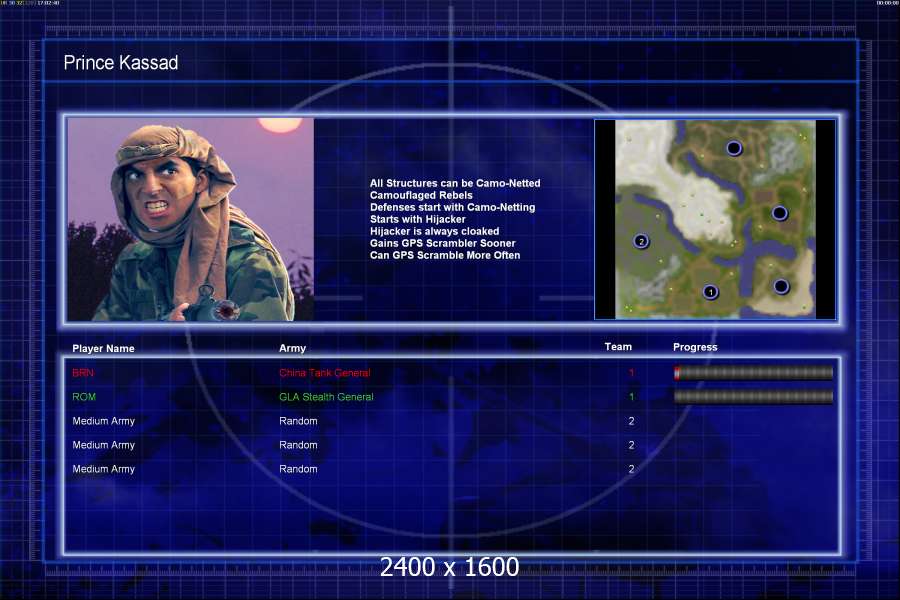Click 'Hijacker is always cloaked' line
Screen dimensions: 900x600
click(x=435, y=231)
